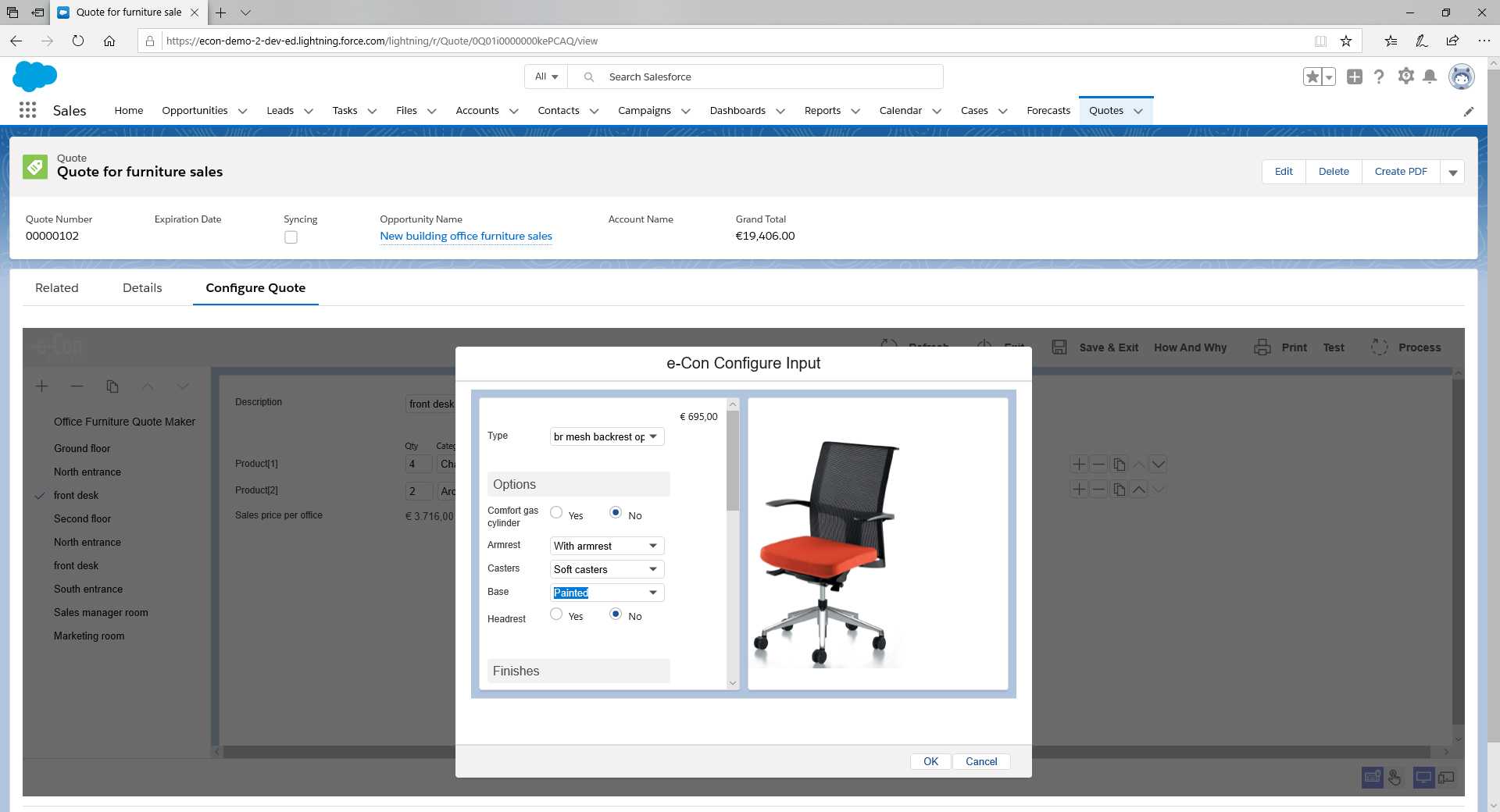Viewport: 1500px width, 812px height.
Task: Switch to the Related tab
Action: pyautogui.click(x=56, y=287)
